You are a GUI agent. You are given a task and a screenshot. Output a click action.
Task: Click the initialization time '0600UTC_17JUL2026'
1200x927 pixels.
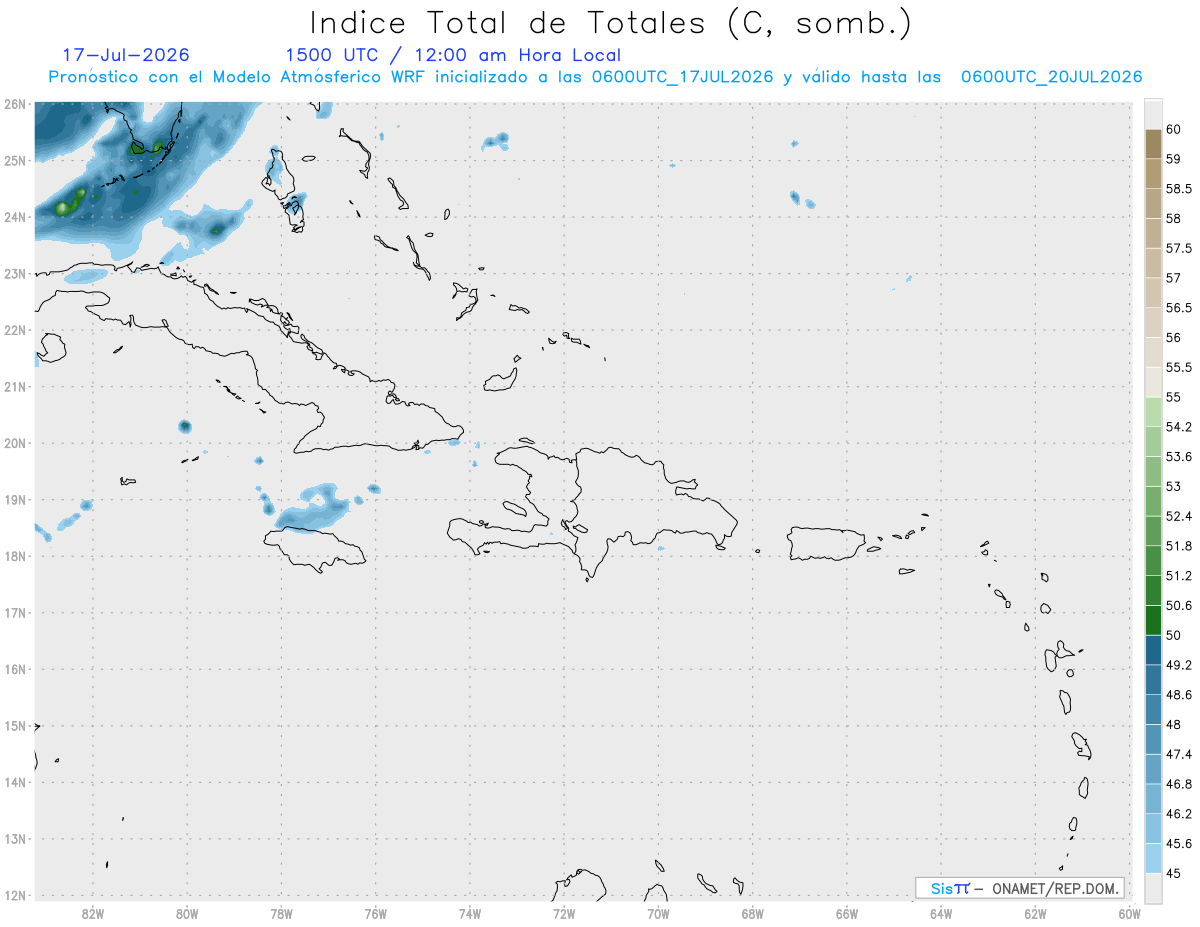tap(683, 77)
